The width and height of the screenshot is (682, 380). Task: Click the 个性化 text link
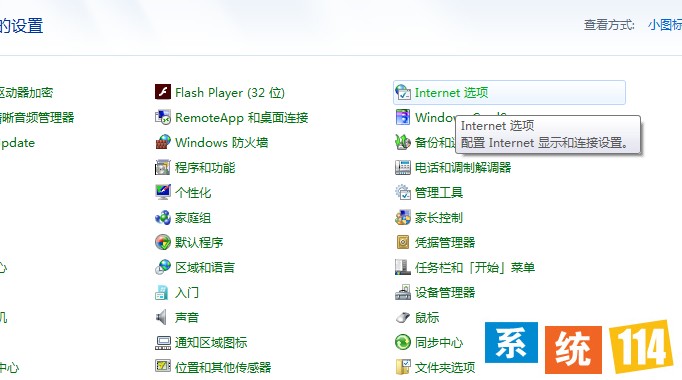tap(193, 193)
